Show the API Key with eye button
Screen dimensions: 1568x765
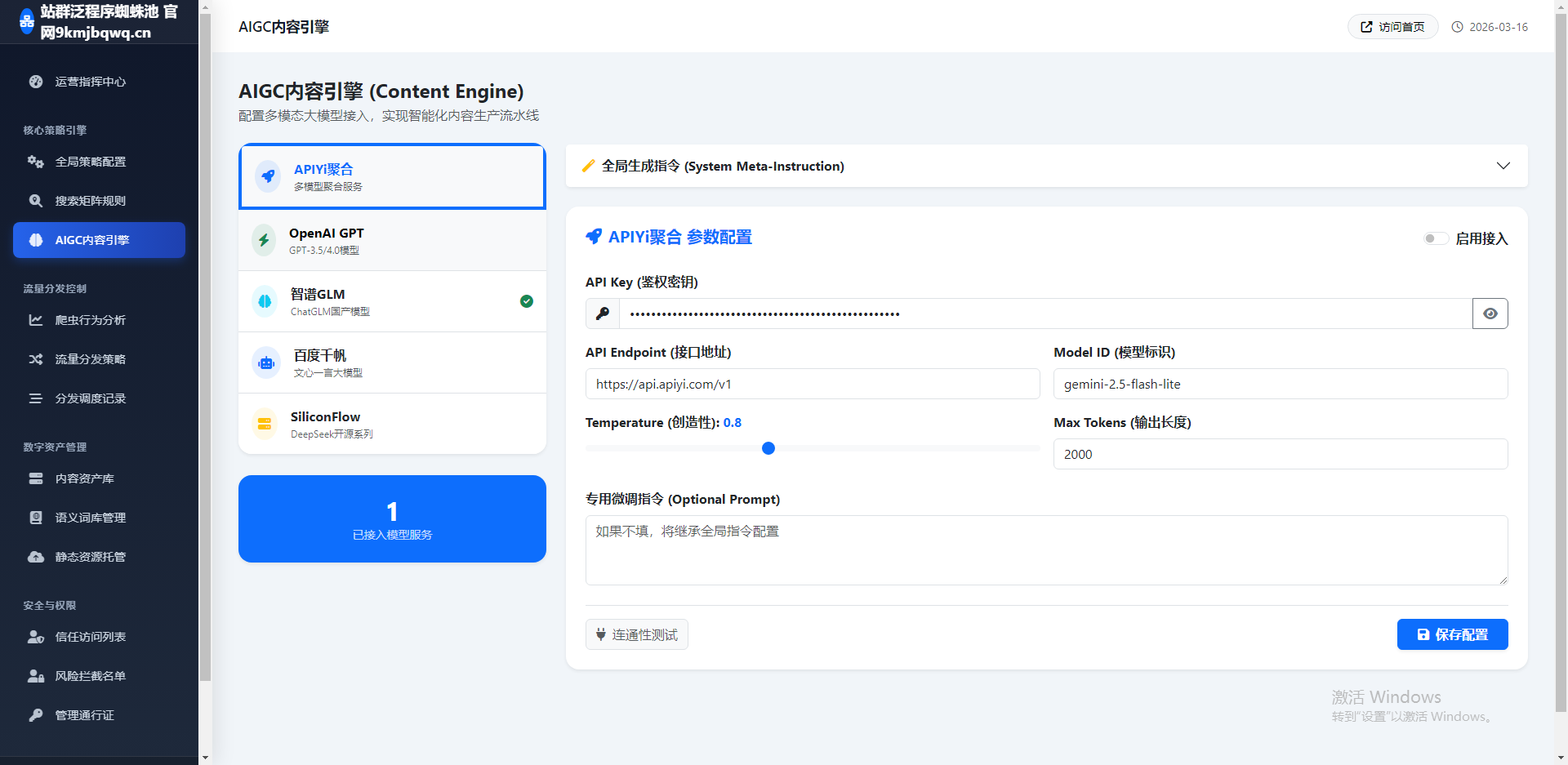pos(1490,314)
